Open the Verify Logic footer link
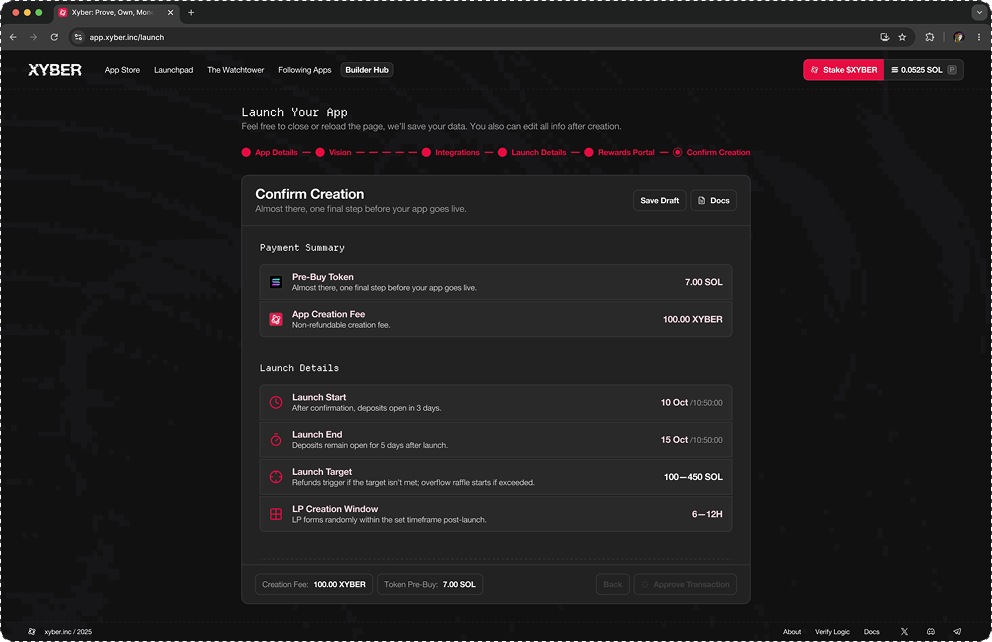 [x=832, y=632]
